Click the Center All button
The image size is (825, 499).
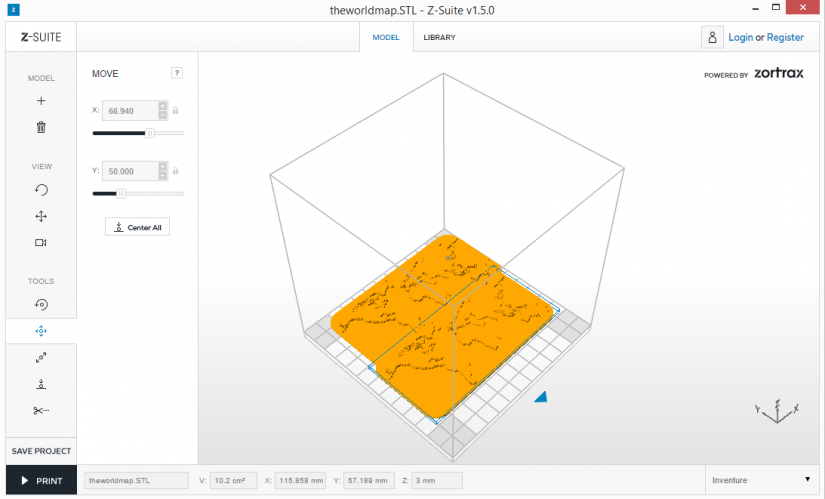pyautogui.click(x=137, y=227)
